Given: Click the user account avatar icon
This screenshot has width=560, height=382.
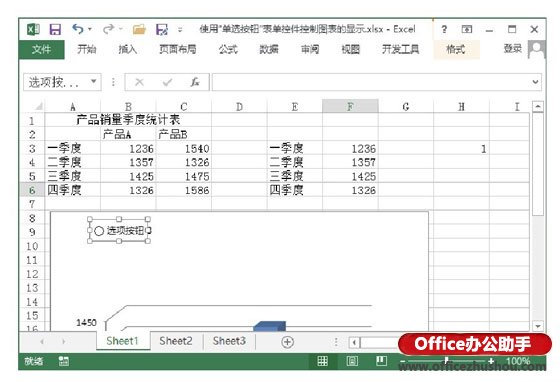Looking at the screenshot, I should (537, 49).
